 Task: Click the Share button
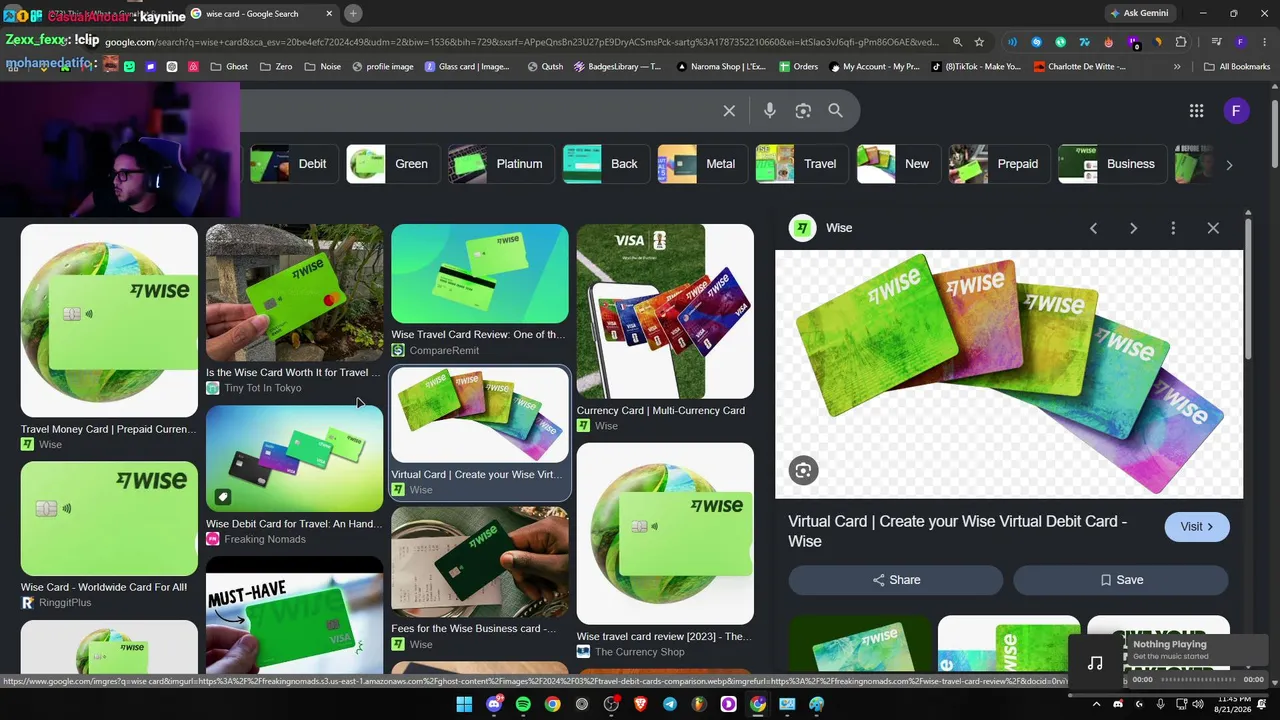click(x=896, y=580)
